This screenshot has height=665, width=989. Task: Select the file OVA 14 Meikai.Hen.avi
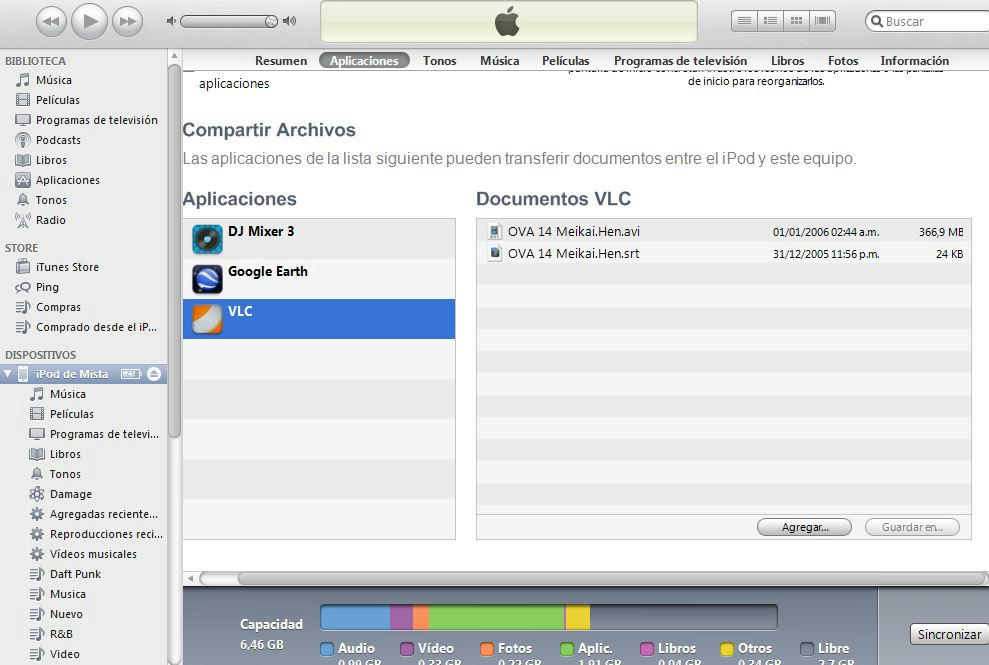coord(723,232)
